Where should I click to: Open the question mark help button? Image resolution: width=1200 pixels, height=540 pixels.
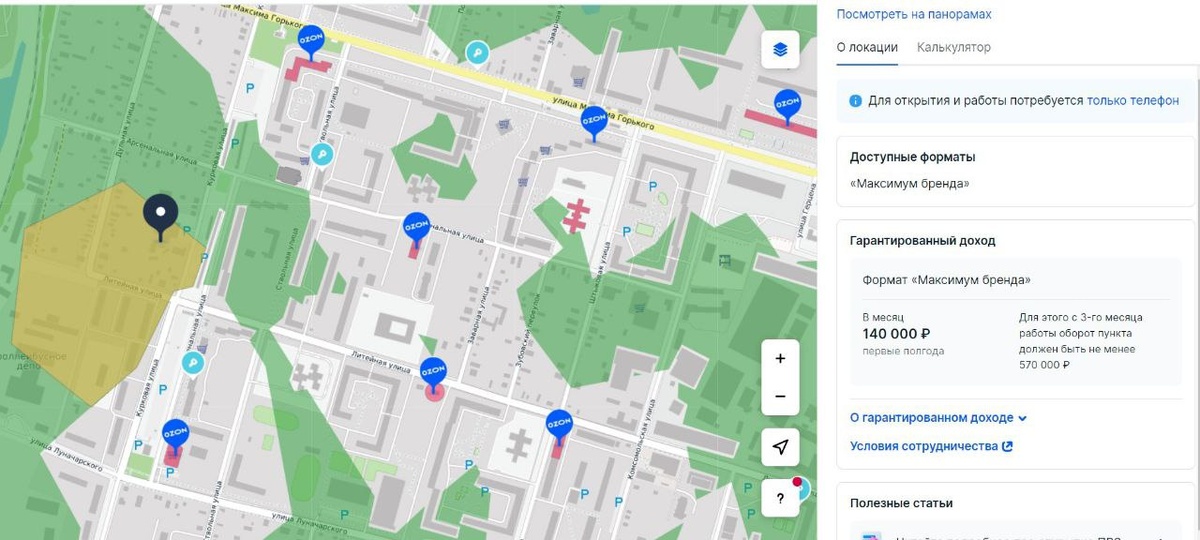tap(780, 497)
